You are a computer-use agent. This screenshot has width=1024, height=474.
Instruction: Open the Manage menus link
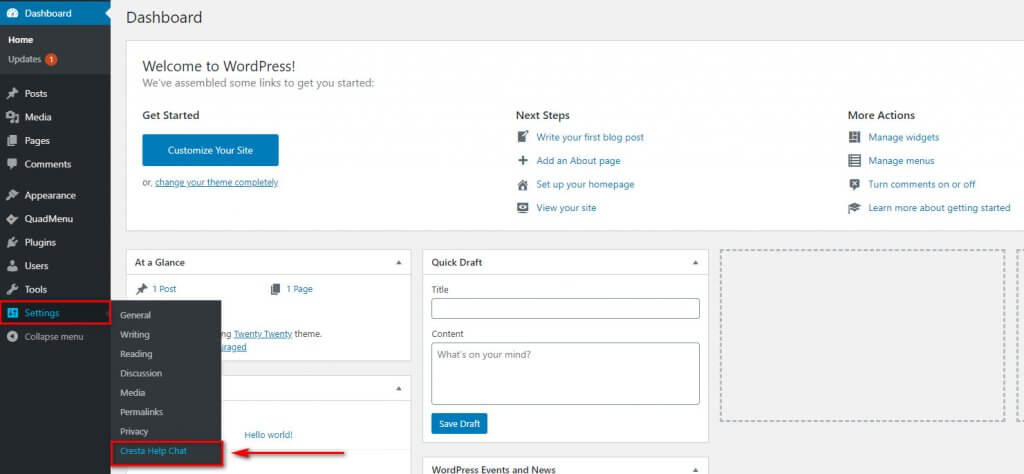click(901, 161)
